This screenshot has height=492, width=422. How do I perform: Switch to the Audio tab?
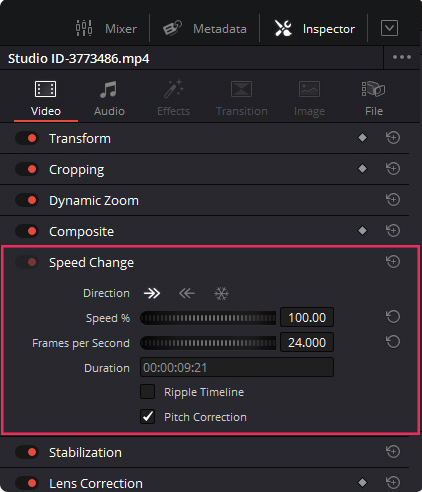click(109, 98)
